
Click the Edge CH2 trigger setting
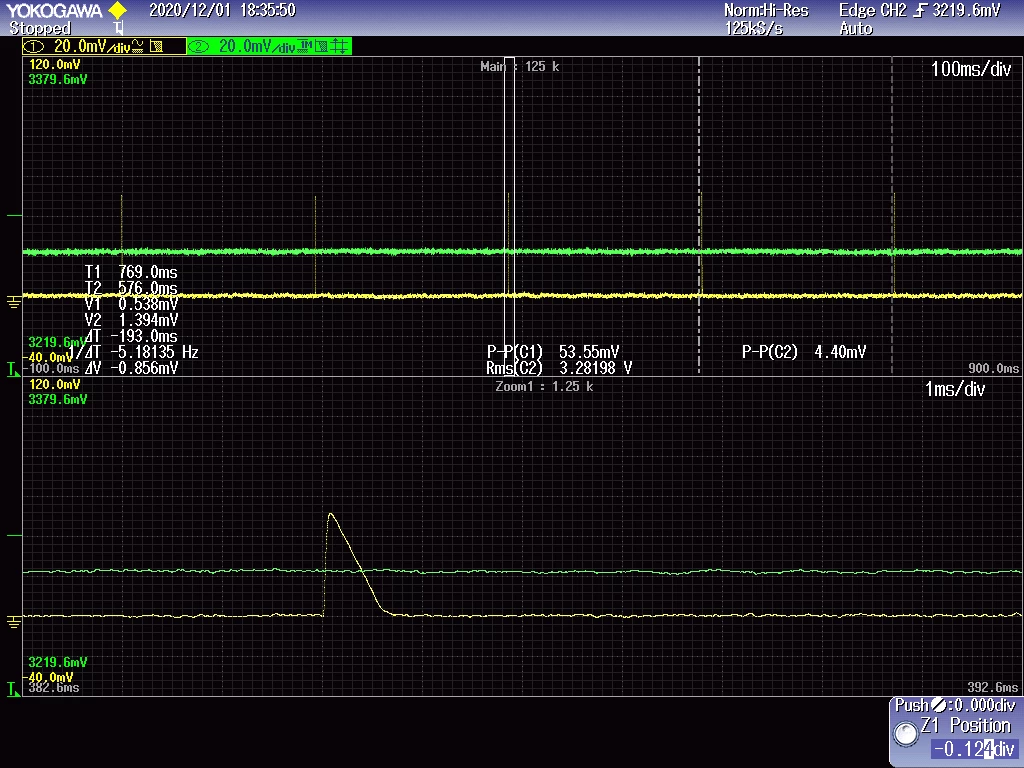click(x=920, y=10)
